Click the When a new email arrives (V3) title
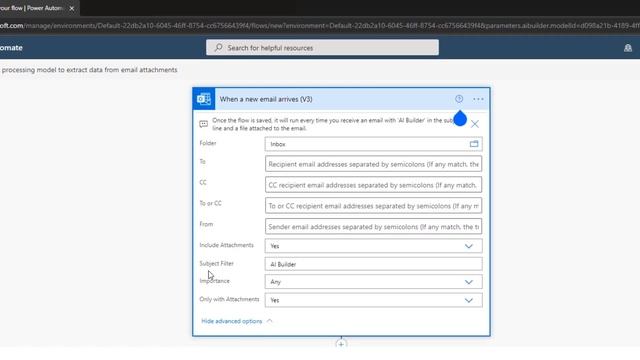 click(x=266, y=99)
